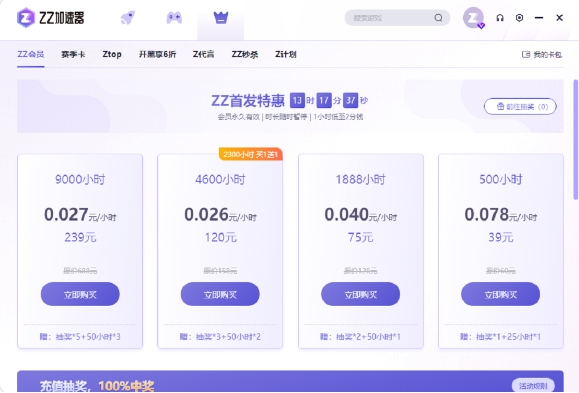Close the ZZ加速器 window
Screen dimensions: 579x393
[x=559, y=18]
